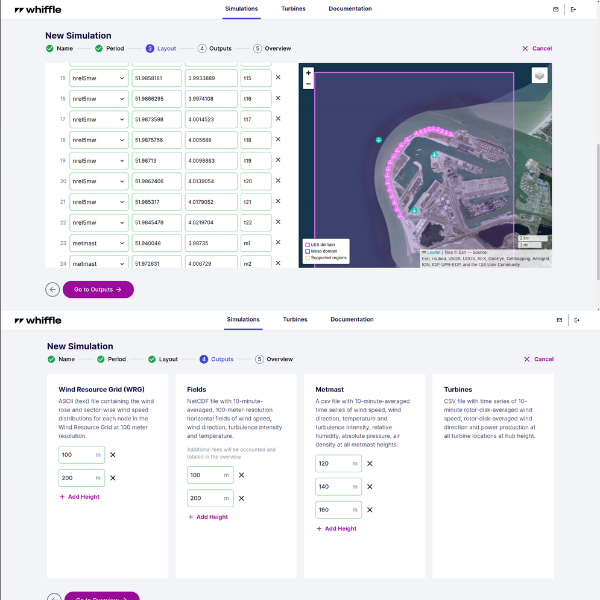Click the icon left of logout on the Layout page
Image resolution: width=600 pixels, height=600 pixels.
(x=556, y=10)
